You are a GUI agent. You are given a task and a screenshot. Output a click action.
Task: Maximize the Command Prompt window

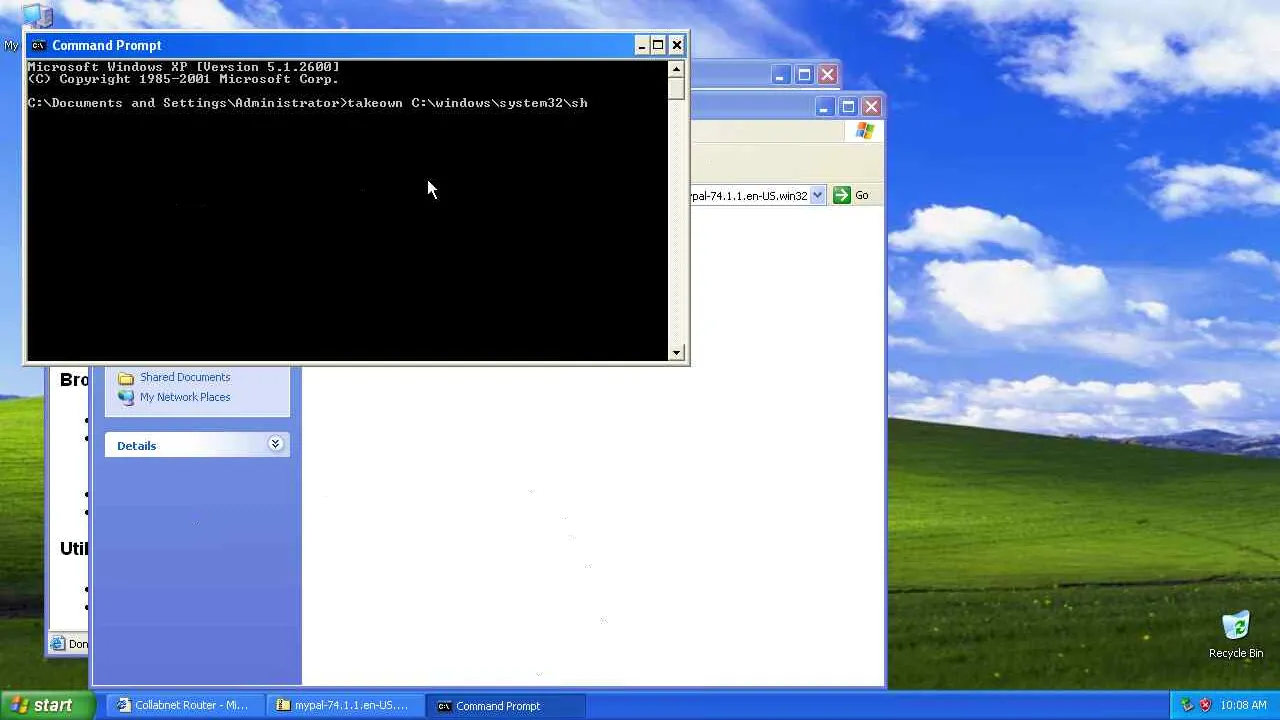click(658, 45)
